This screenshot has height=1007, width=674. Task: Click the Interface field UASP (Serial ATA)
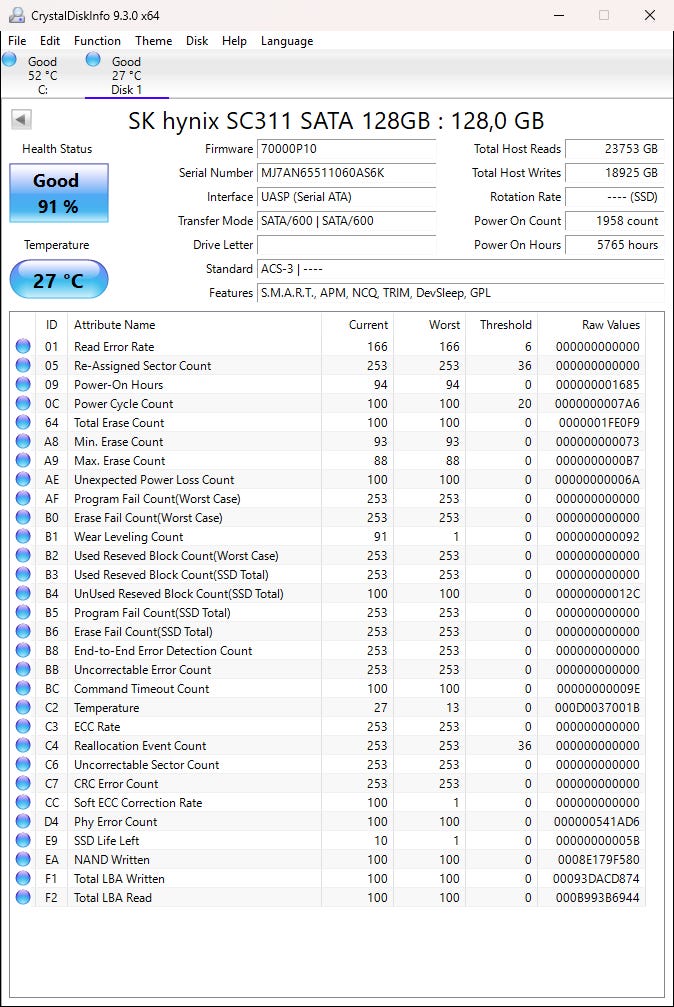click(346, 197)
